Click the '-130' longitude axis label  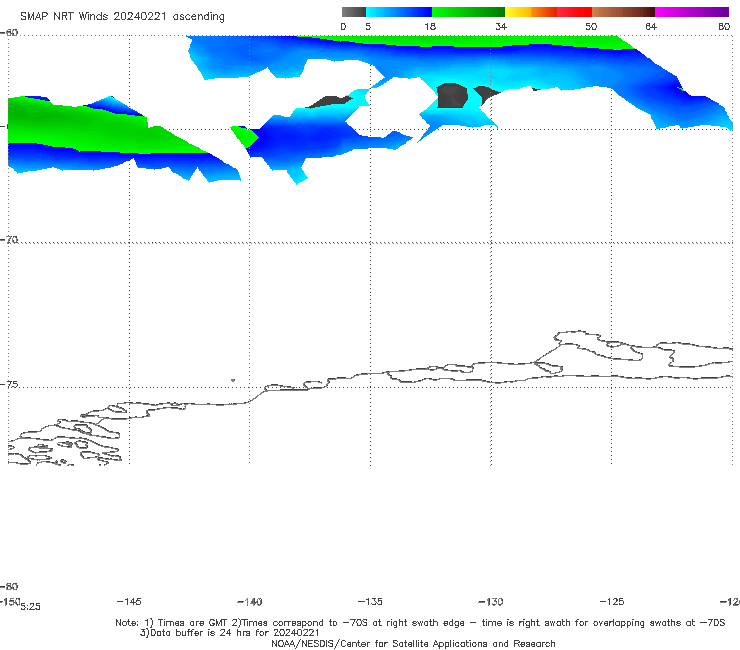491,601
